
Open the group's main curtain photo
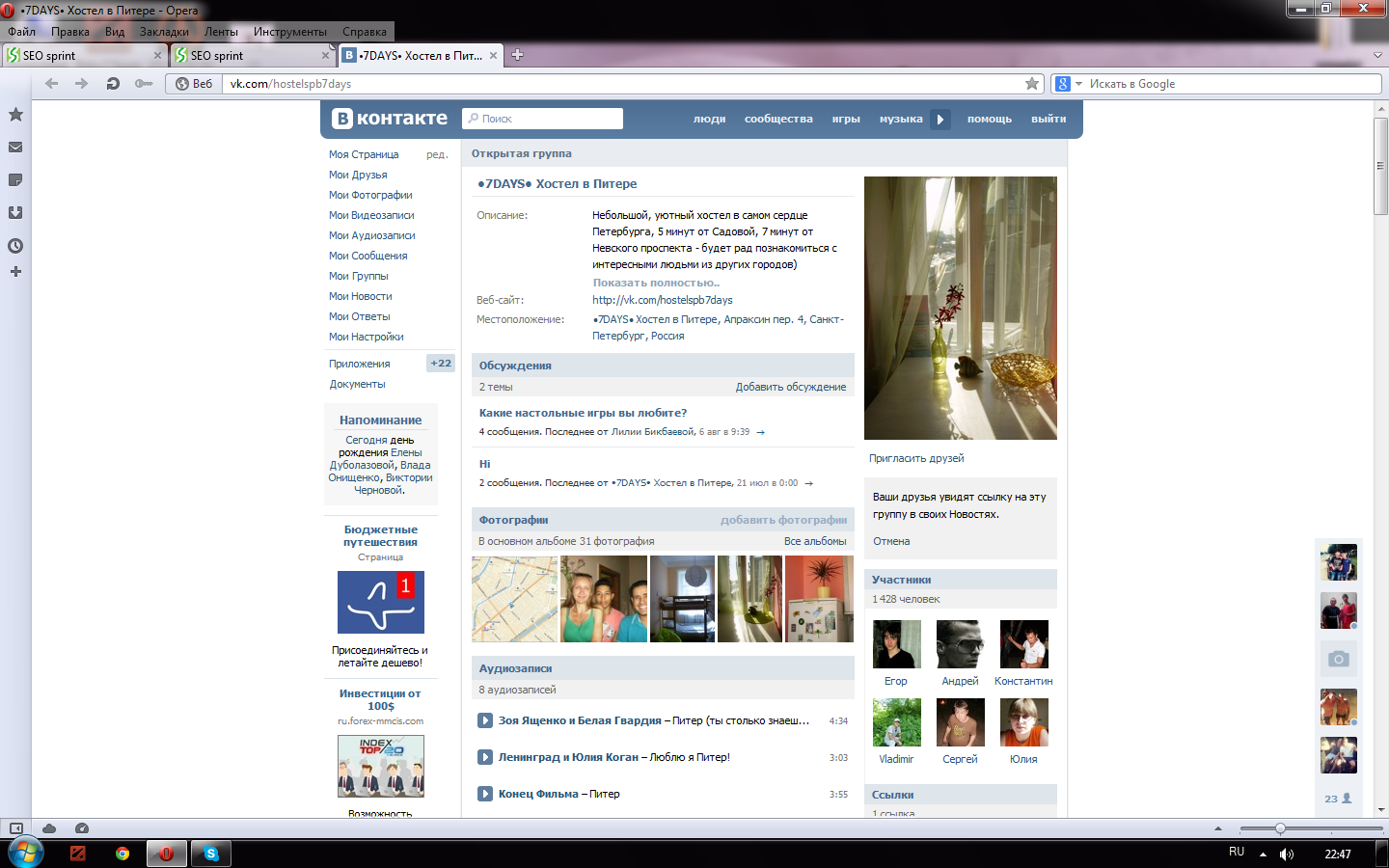(x=961, y=308)
